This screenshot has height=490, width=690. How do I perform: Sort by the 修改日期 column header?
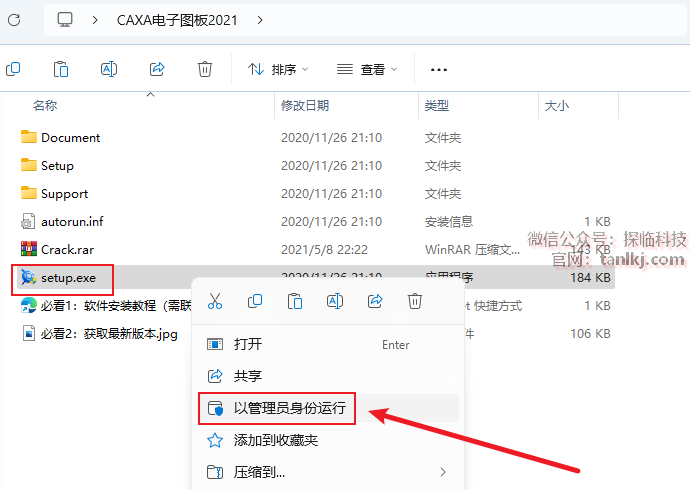pos(305,106)
